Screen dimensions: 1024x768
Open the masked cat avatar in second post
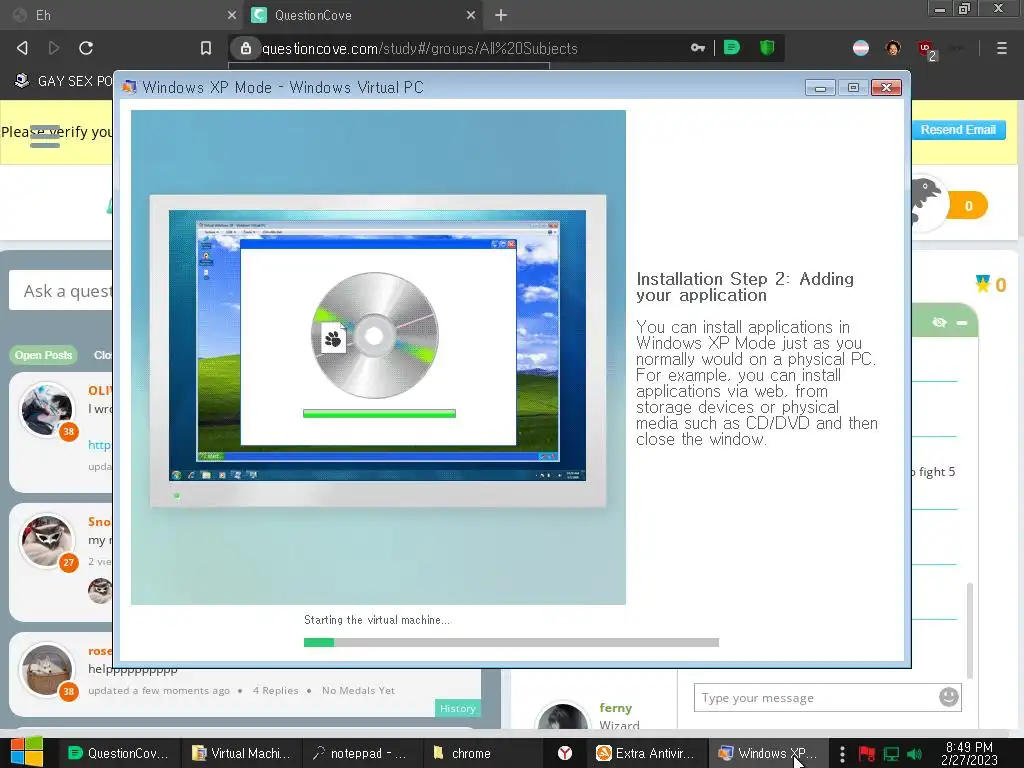point(47,541)
